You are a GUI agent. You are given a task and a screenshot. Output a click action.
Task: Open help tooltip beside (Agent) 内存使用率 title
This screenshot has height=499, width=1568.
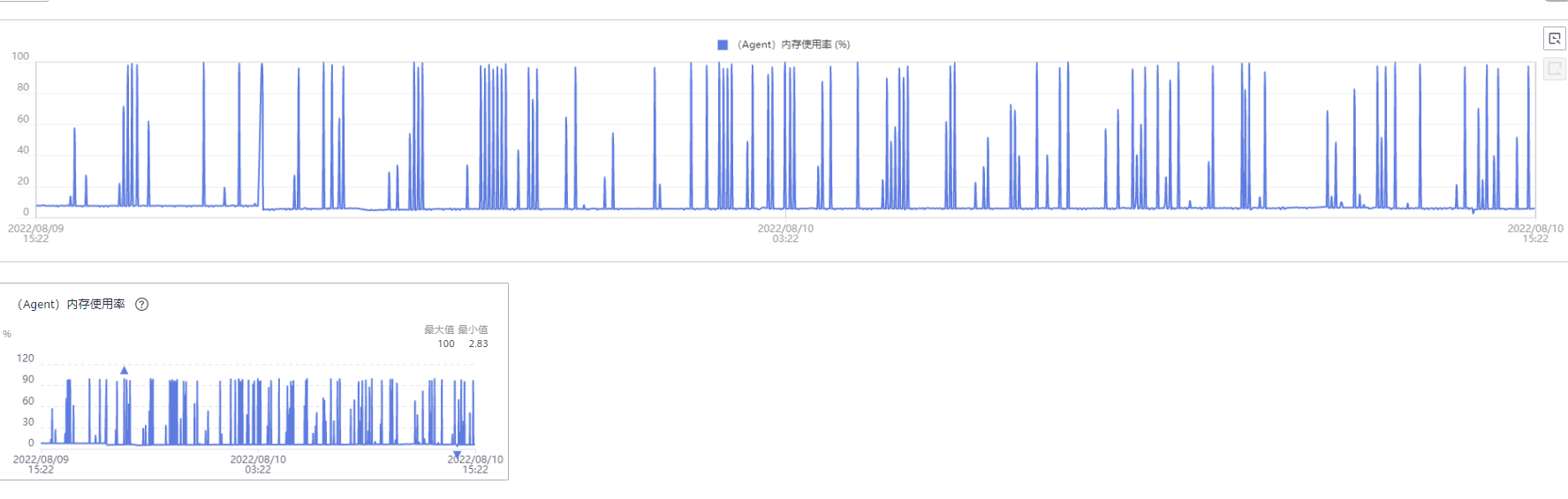pyautogui.click(x=141, y=304)
